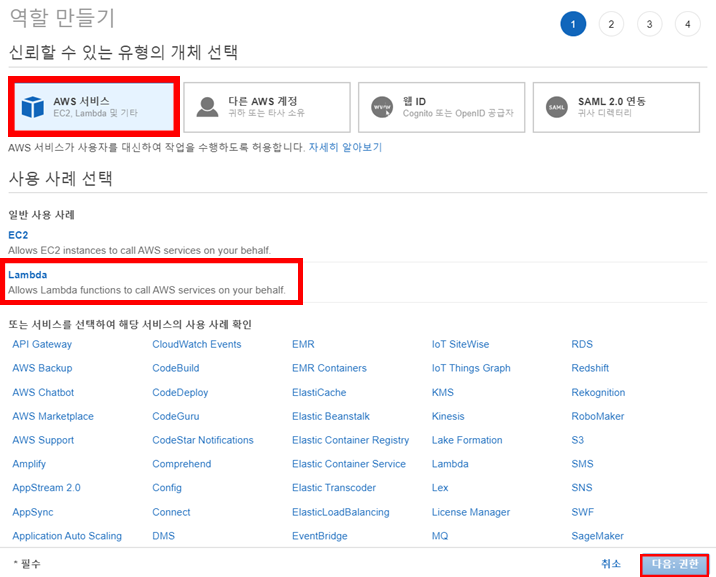The image size is (716, 577).
Task: Select API Gateway service
Action: [42, 344]
